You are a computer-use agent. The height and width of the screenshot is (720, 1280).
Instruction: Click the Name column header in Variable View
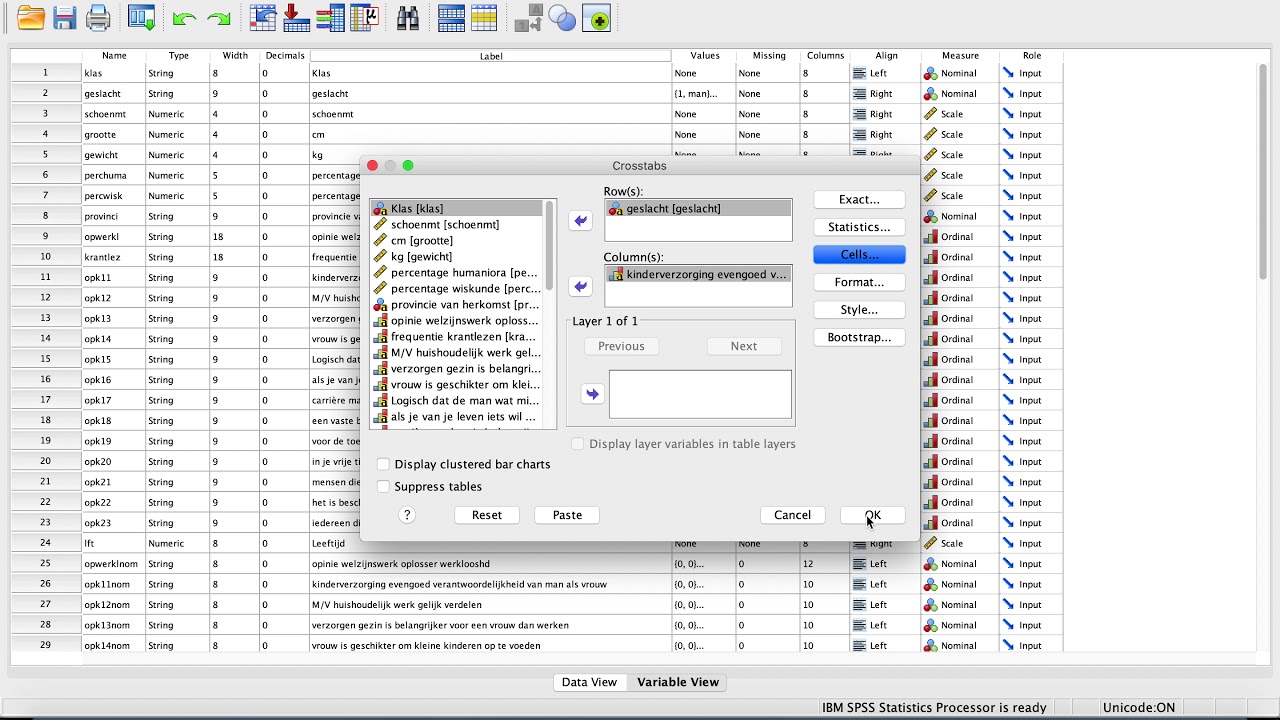pos(114,56)
